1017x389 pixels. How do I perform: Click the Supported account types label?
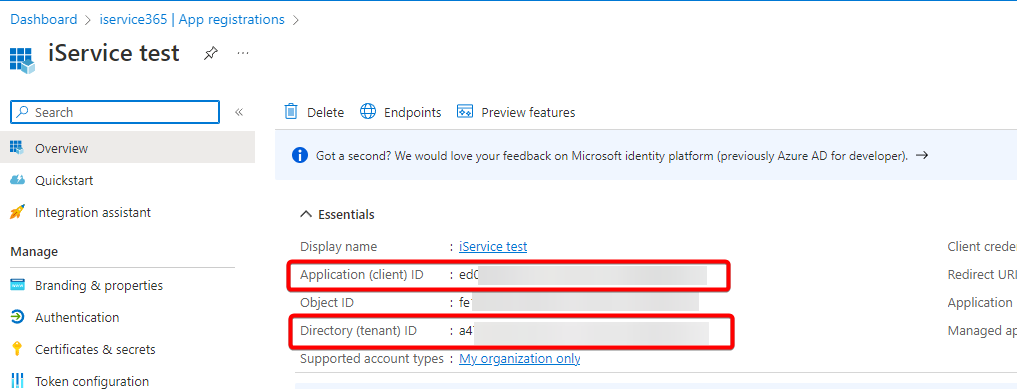372,359
